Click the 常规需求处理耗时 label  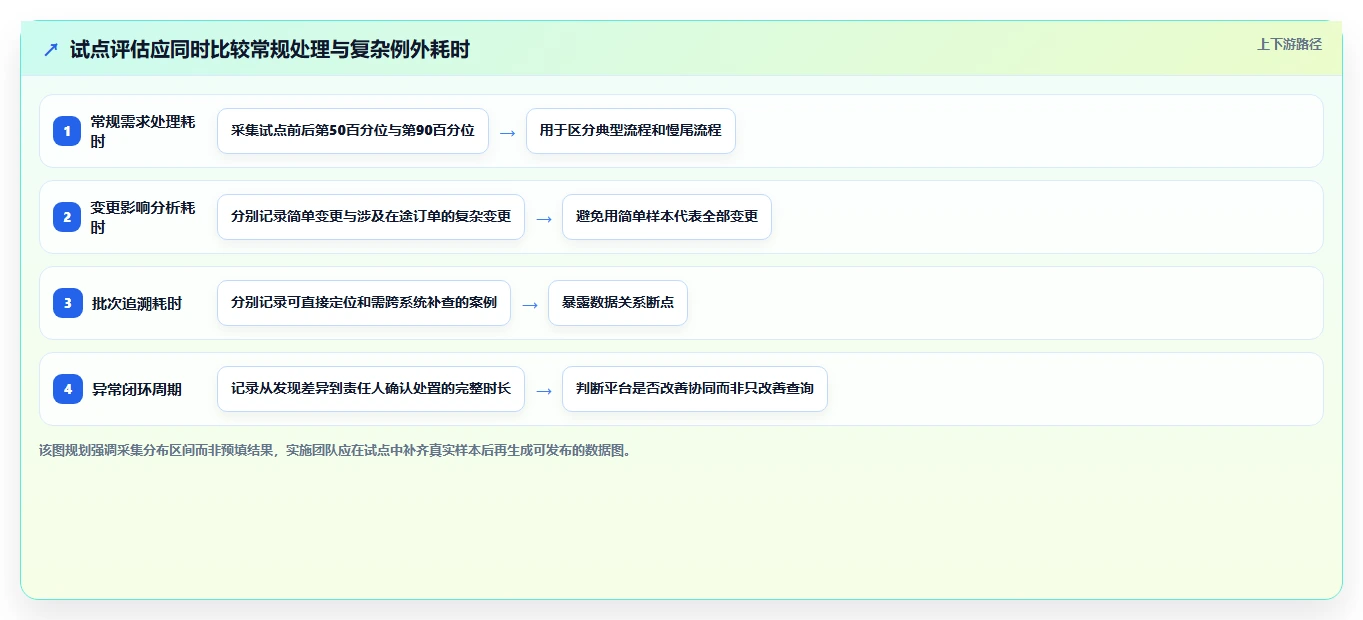pyautogui.click(x=143, y=131)
